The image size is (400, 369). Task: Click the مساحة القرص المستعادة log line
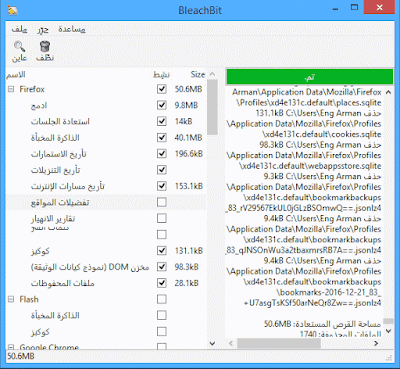coord(322,324)
